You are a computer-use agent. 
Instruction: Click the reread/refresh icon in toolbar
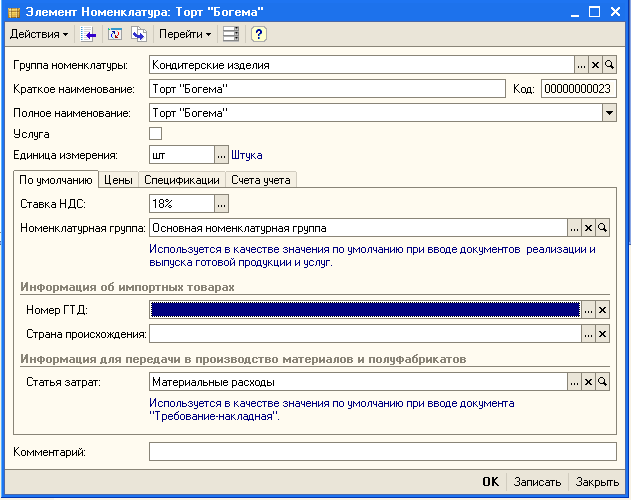pos(114,34)
